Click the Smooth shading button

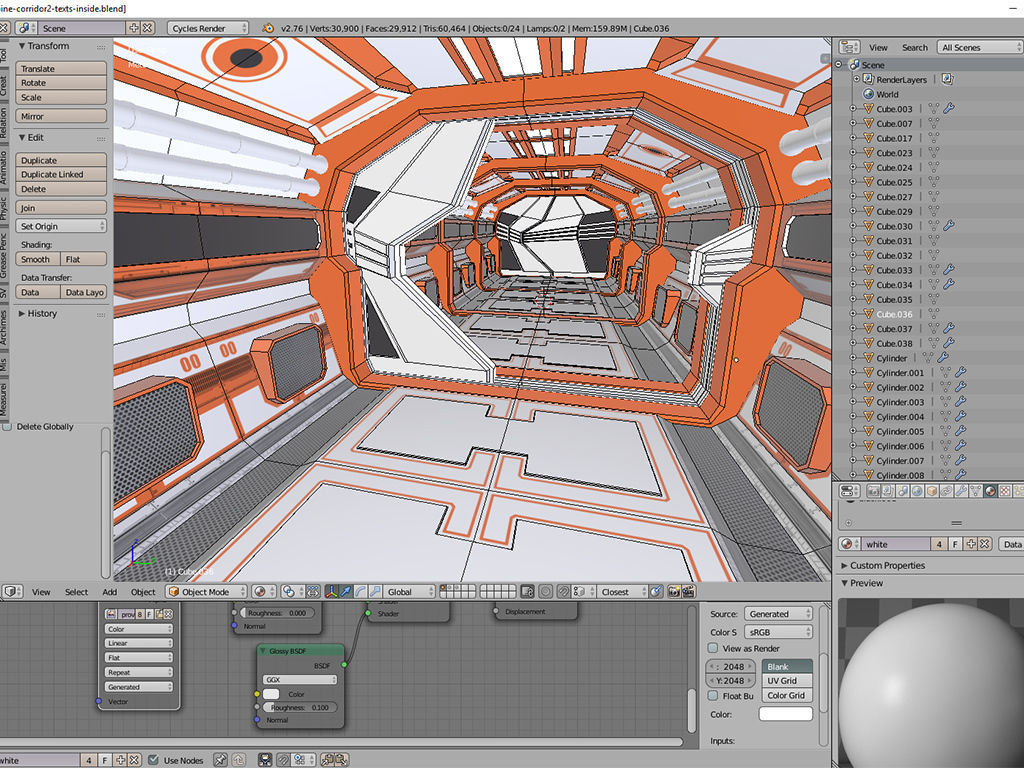click(38, 259)
